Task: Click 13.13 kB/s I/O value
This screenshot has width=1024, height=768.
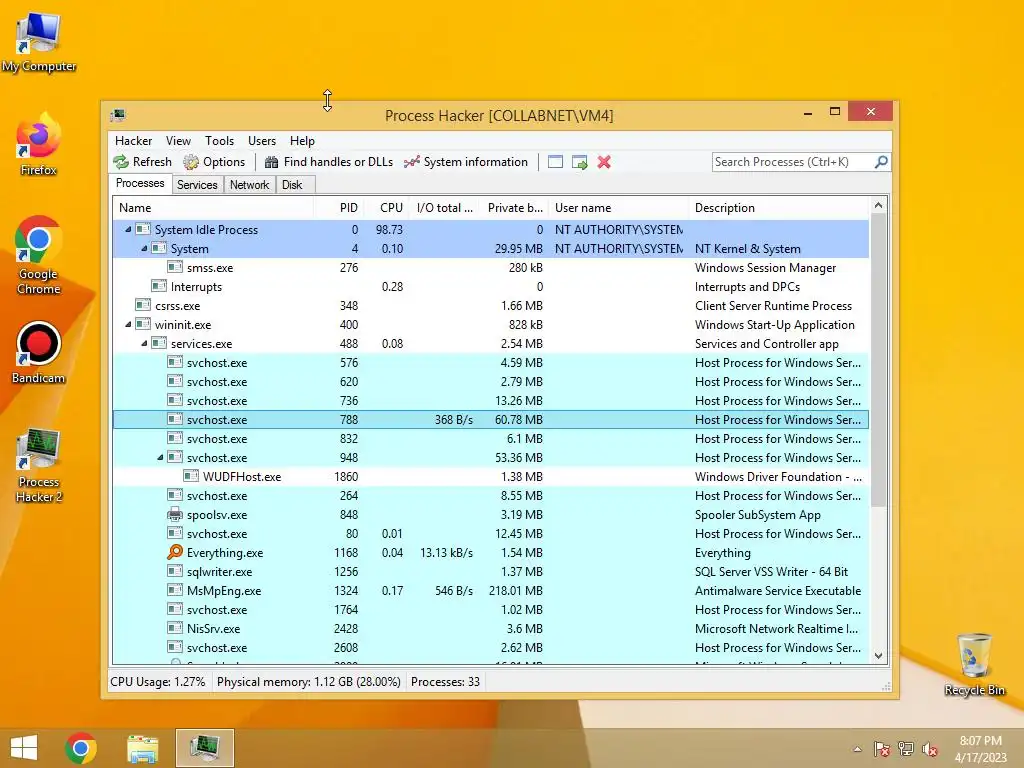Action: (x=447, y=552)
